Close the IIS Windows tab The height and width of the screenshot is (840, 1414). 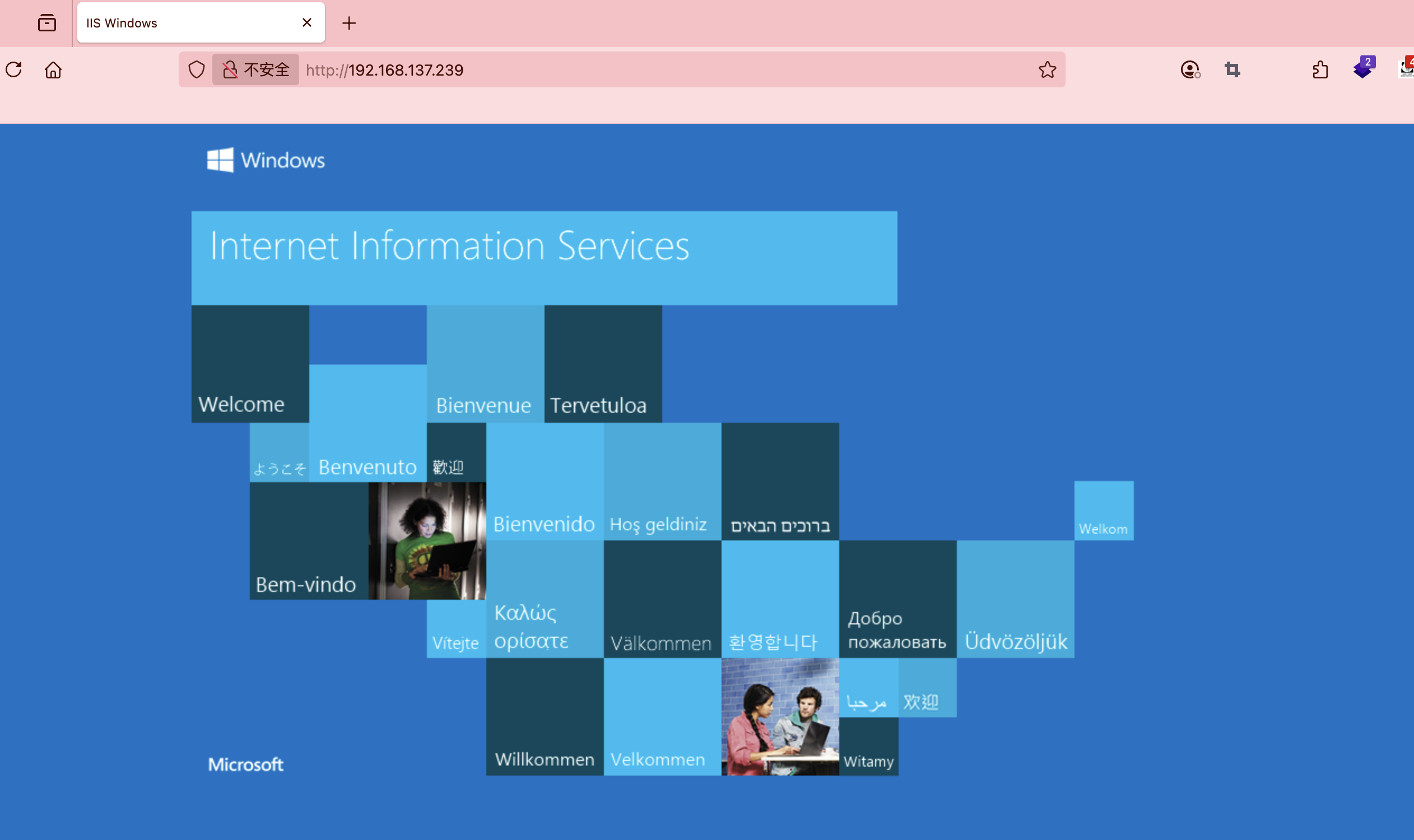pyautogui.click(x=307, y=22)
